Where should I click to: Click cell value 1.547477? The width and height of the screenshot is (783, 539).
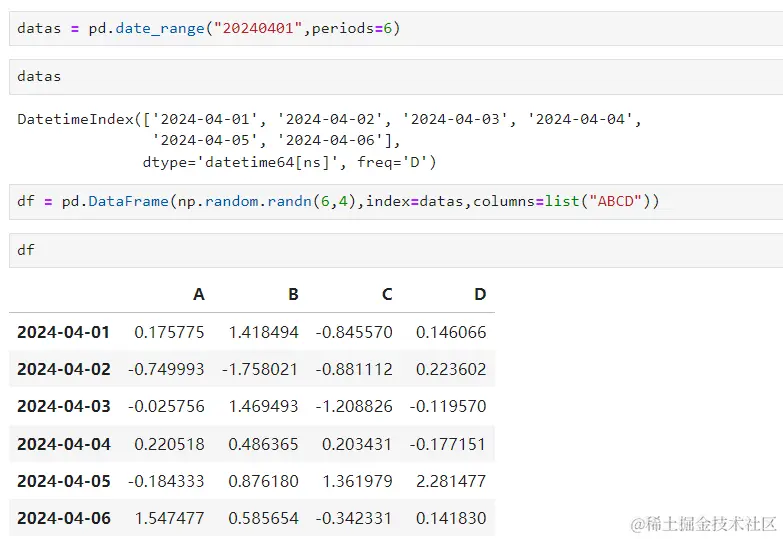(170, 518)
